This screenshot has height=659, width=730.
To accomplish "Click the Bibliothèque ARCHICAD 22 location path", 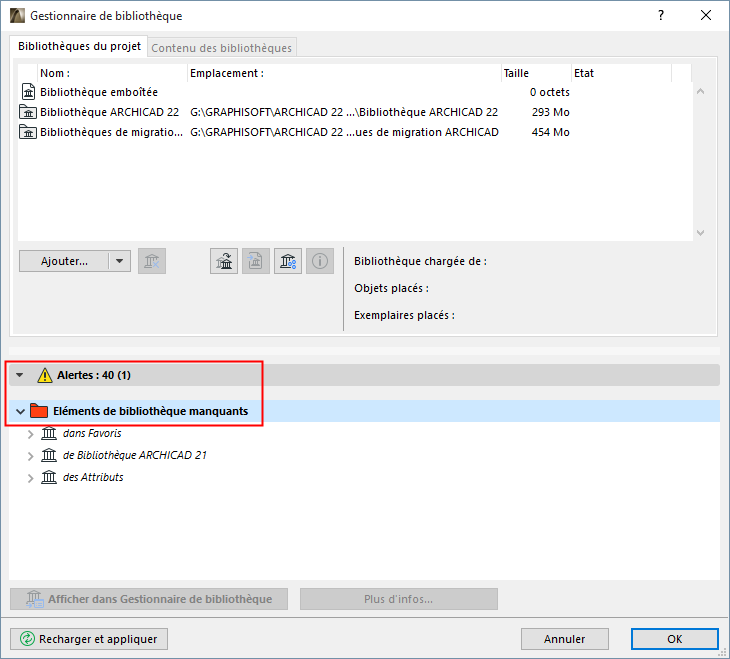I will coord(344,112).
